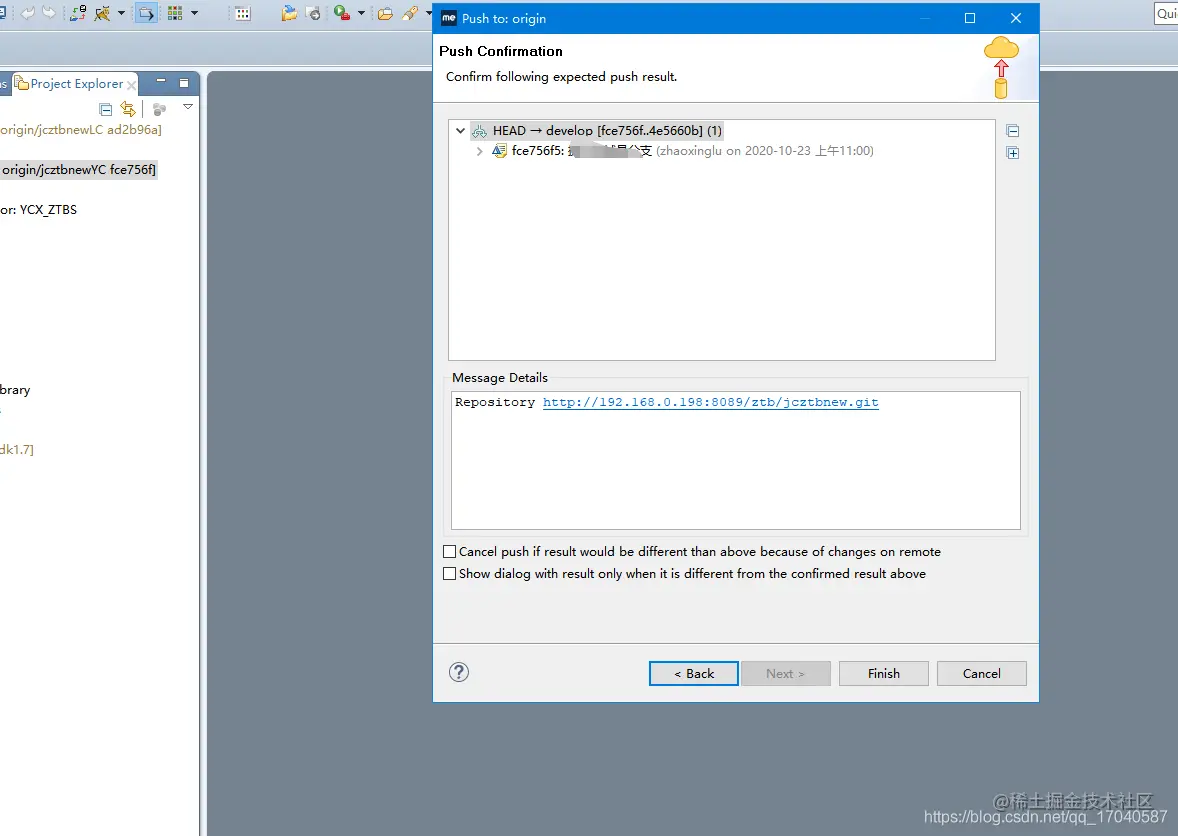This screenshot has width=1178, height=836.
Task: Click Expand All in the push dialog
Action: click(1013, 153)
